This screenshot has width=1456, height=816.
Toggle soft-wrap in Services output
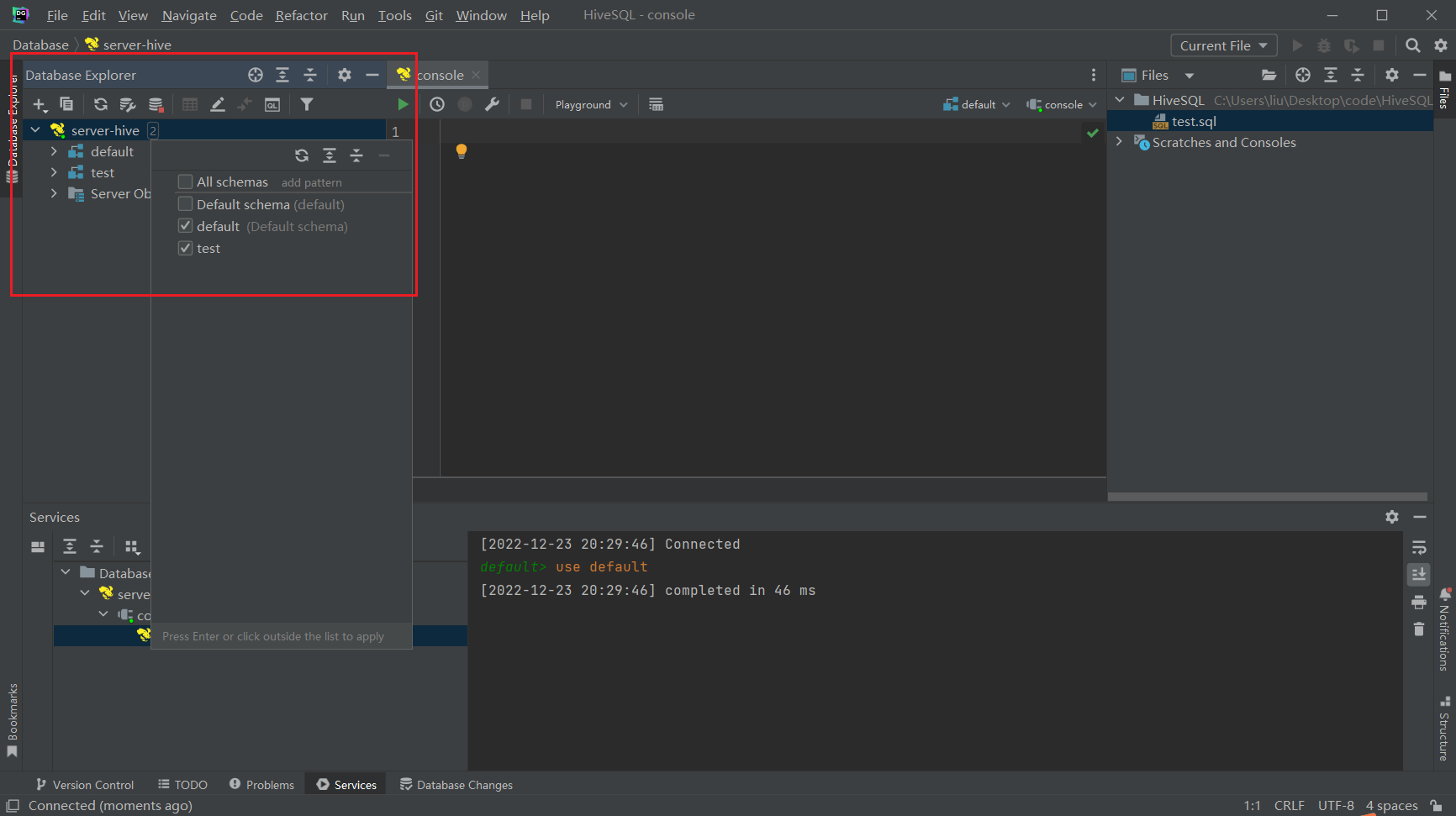click(x=1419, y=548)
